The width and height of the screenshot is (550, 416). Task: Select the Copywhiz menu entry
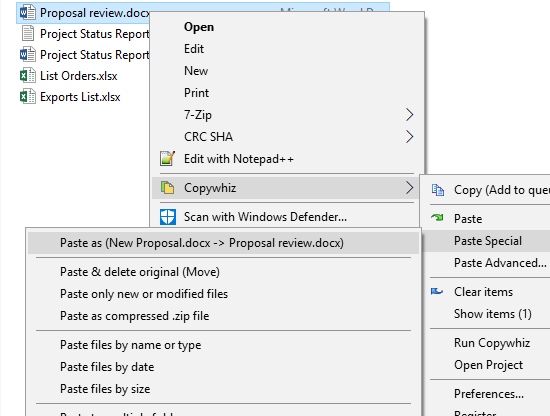click(x=286, y=188)
